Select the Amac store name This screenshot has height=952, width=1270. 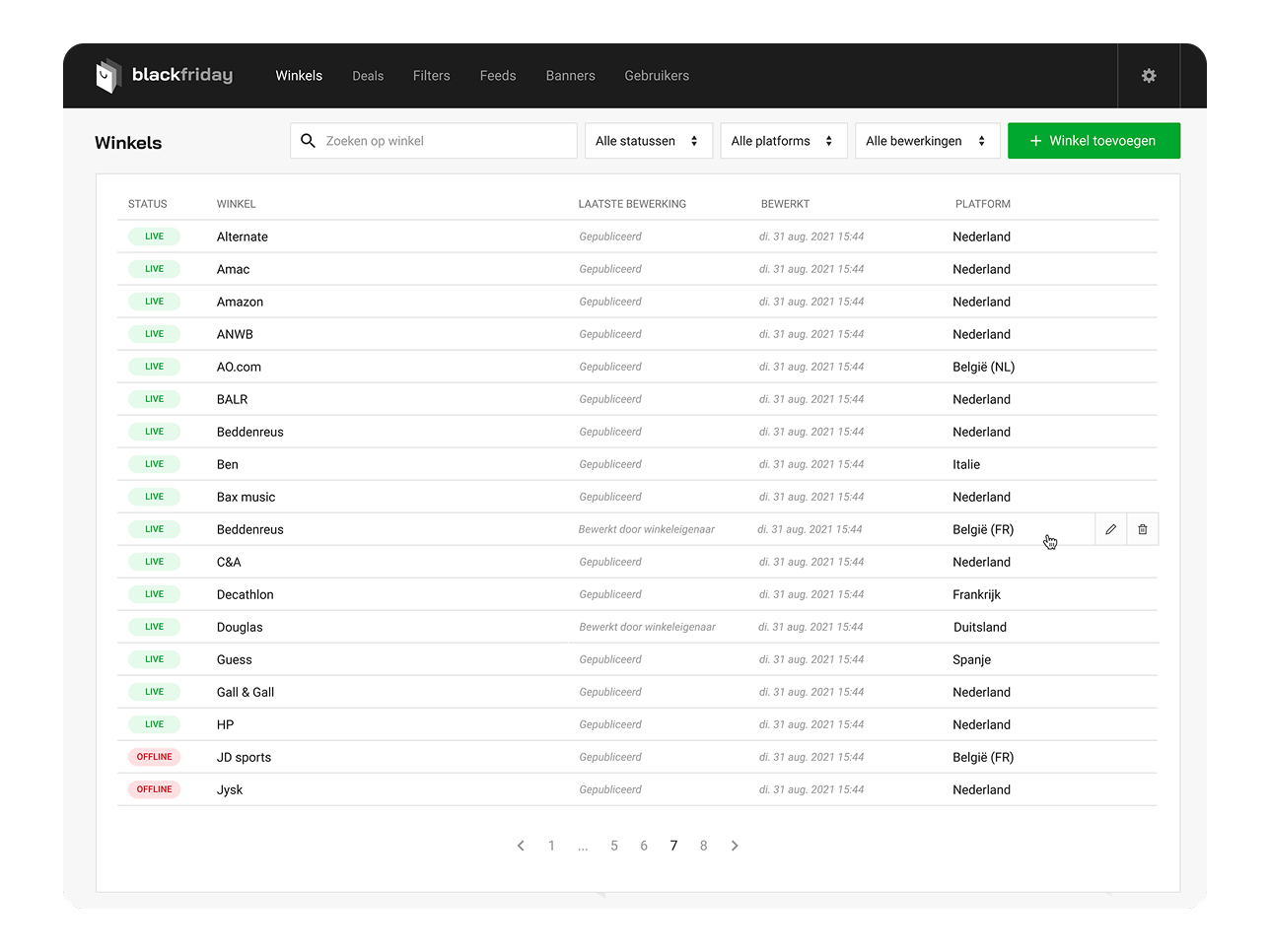click(x=233, y=269)
